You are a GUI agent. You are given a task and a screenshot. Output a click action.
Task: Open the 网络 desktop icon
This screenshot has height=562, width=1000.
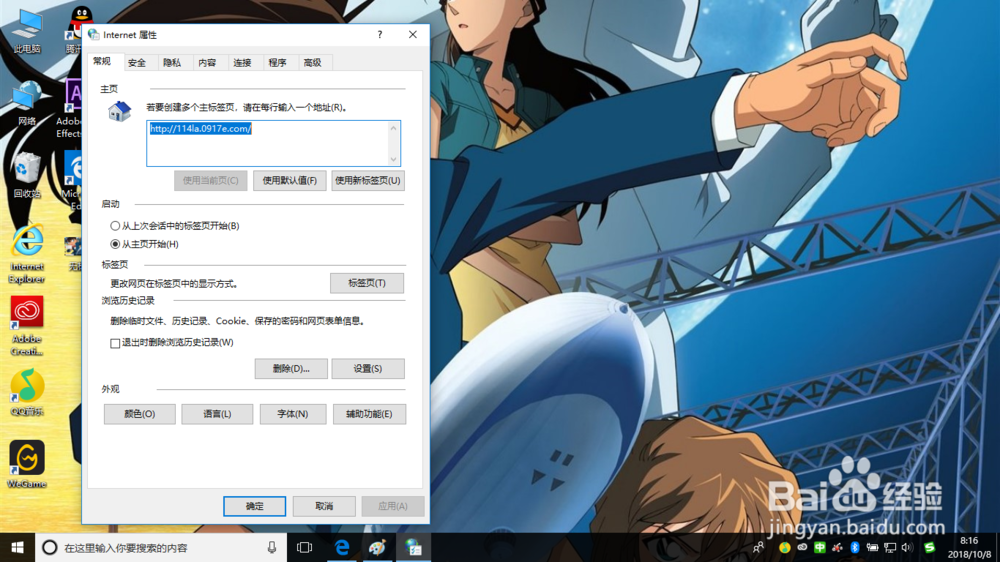(27, 102)
